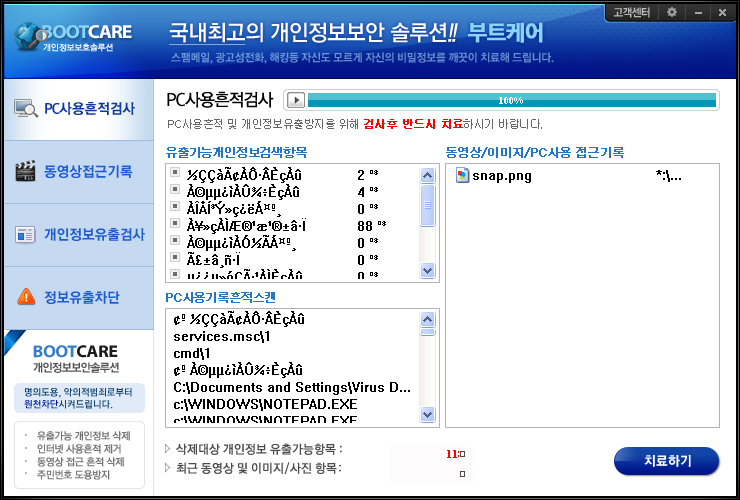Click the snap.png file icon
740x500 pixels.
[x=462, y=175]
